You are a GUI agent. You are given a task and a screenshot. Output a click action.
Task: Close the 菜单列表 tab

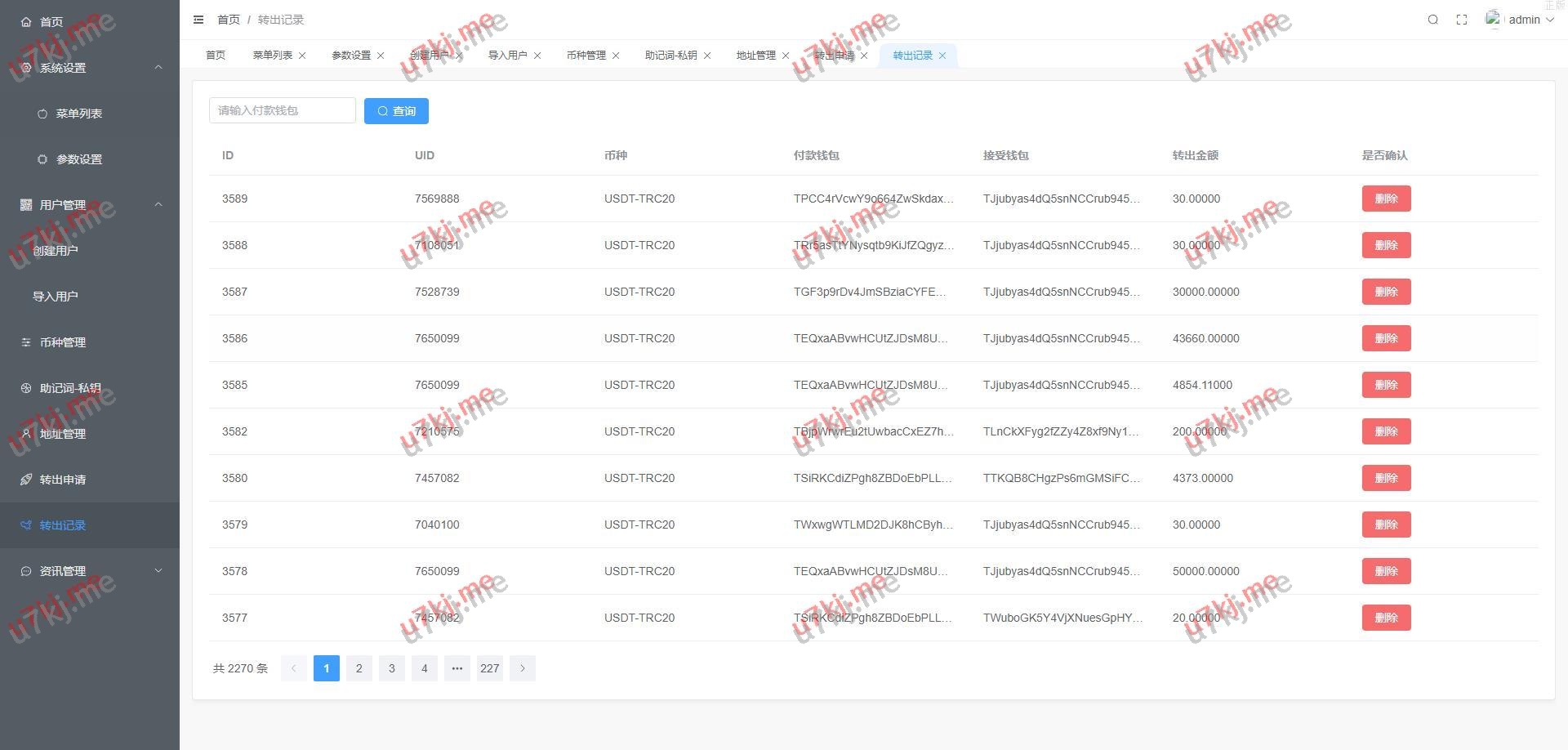click(x=302, y=56)
